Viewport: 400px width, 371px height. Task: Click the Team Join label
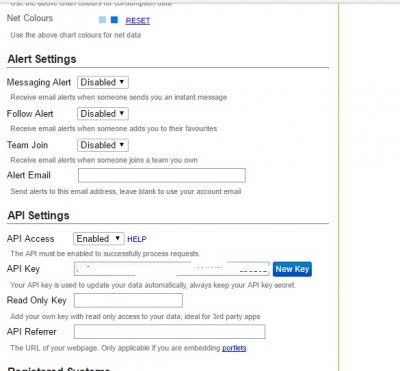click(27, 145)
